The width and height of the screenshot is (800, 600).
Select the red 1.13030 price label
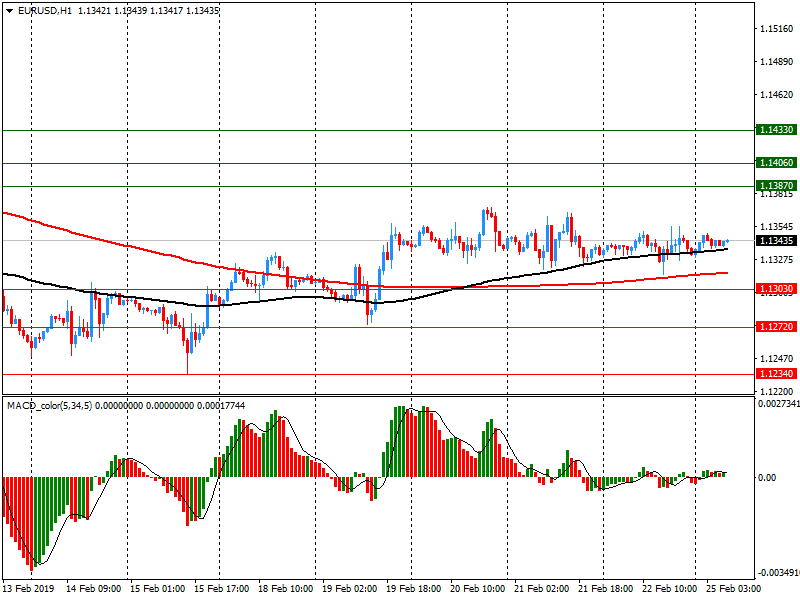(x=776, y=289)
